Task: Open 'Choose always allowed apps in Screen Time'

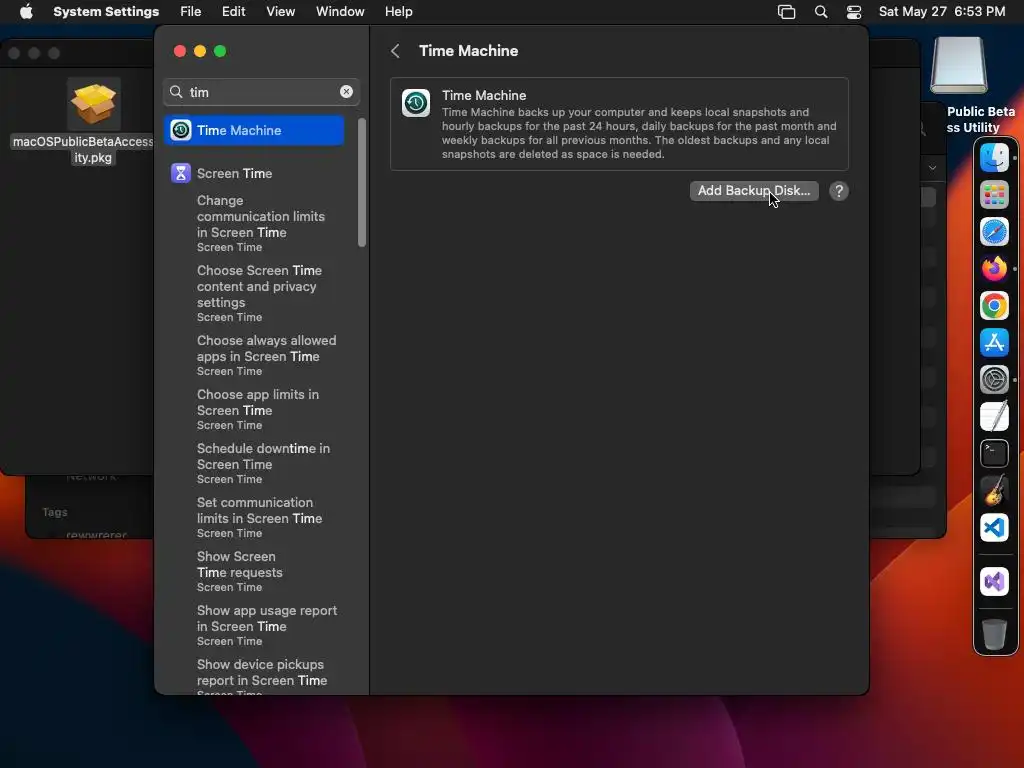Action: tap(266, 355)
